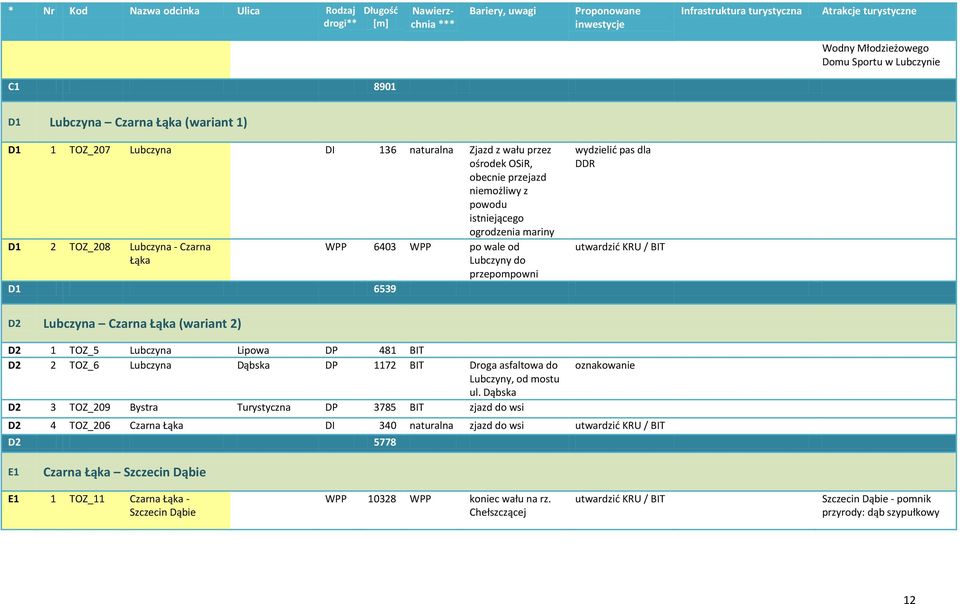Click 'naturalna' in the TOZ_206 row
The width and height of the screenshot is (960, 604).
(x=431, y=426)
